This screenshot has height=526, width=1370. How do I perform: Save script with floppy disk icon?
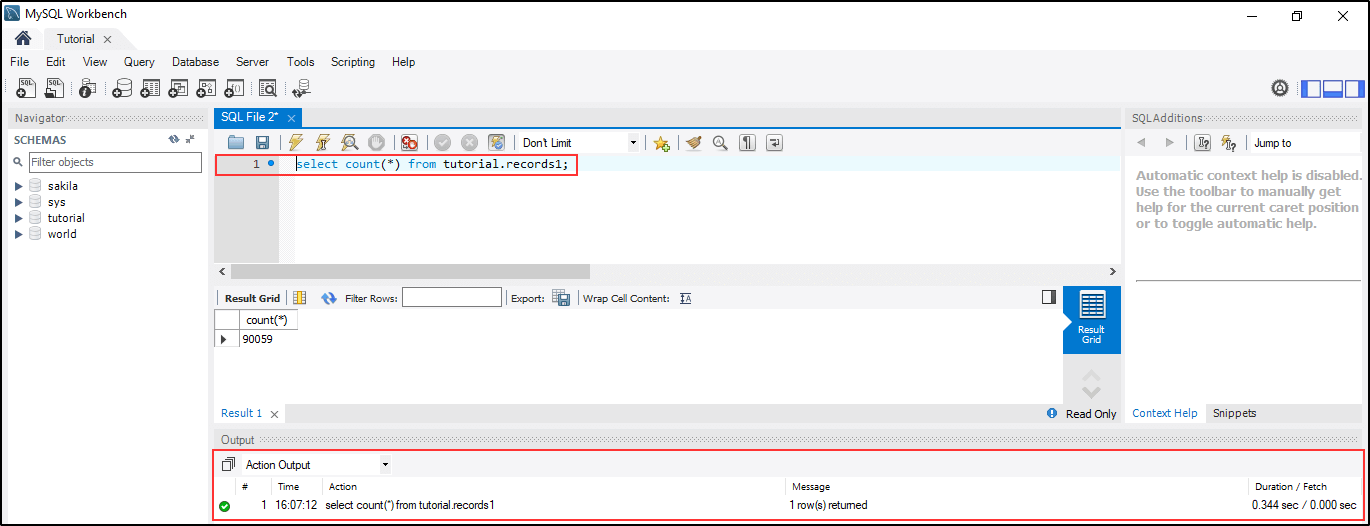tap(262, 143)
